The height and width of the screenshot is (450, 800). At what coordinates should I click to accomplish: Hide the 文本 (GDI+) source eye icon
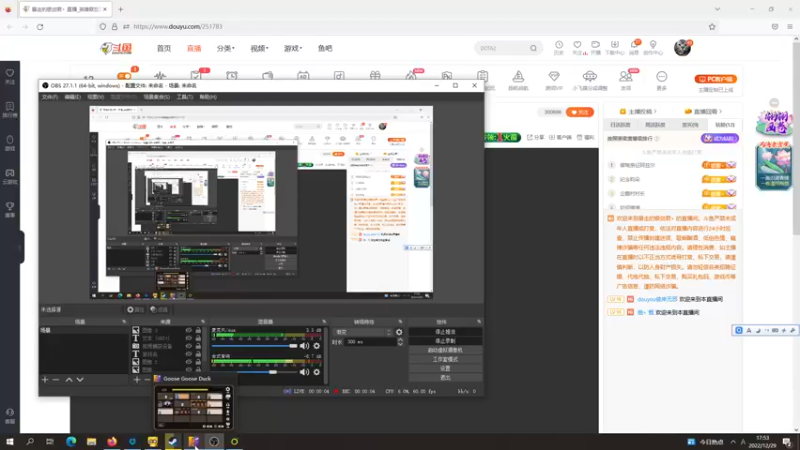click(189, 338)
